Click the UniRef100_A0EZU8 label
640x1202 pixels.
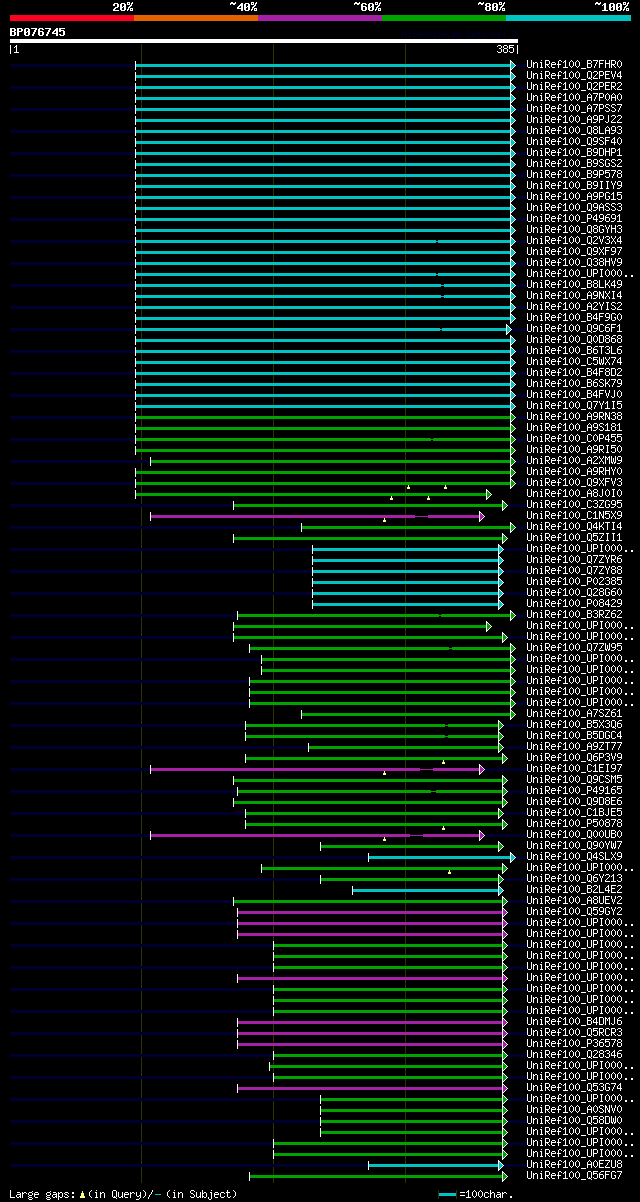tap(574, 1164)
